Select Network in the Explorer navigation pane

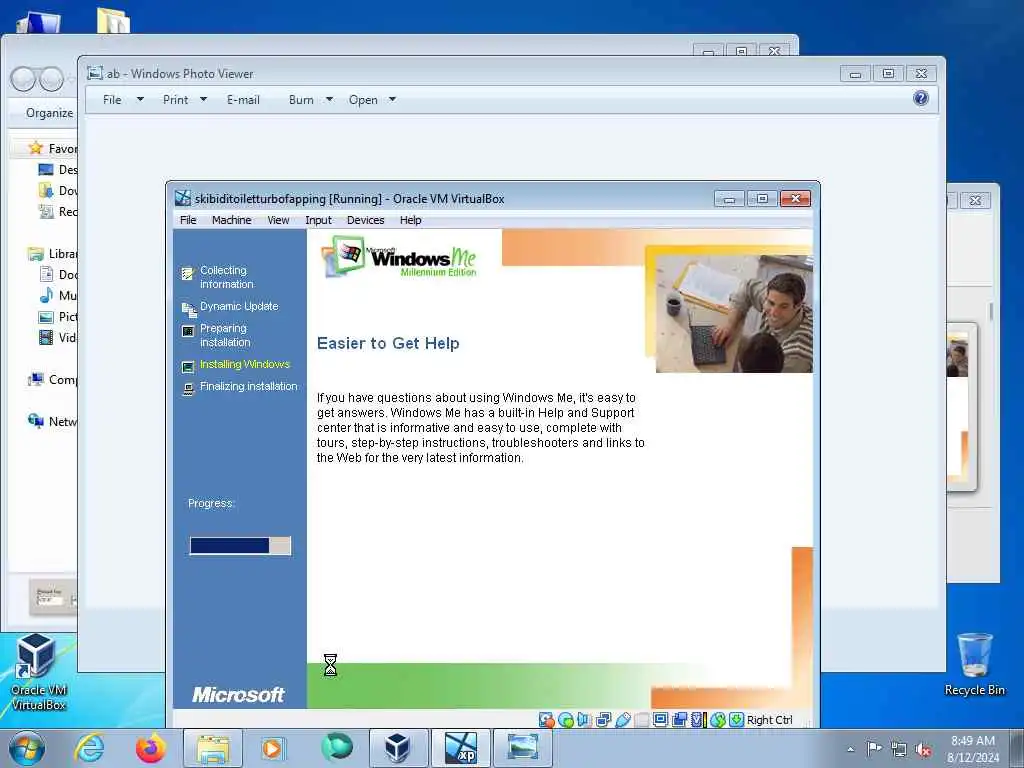pos(52,421)
